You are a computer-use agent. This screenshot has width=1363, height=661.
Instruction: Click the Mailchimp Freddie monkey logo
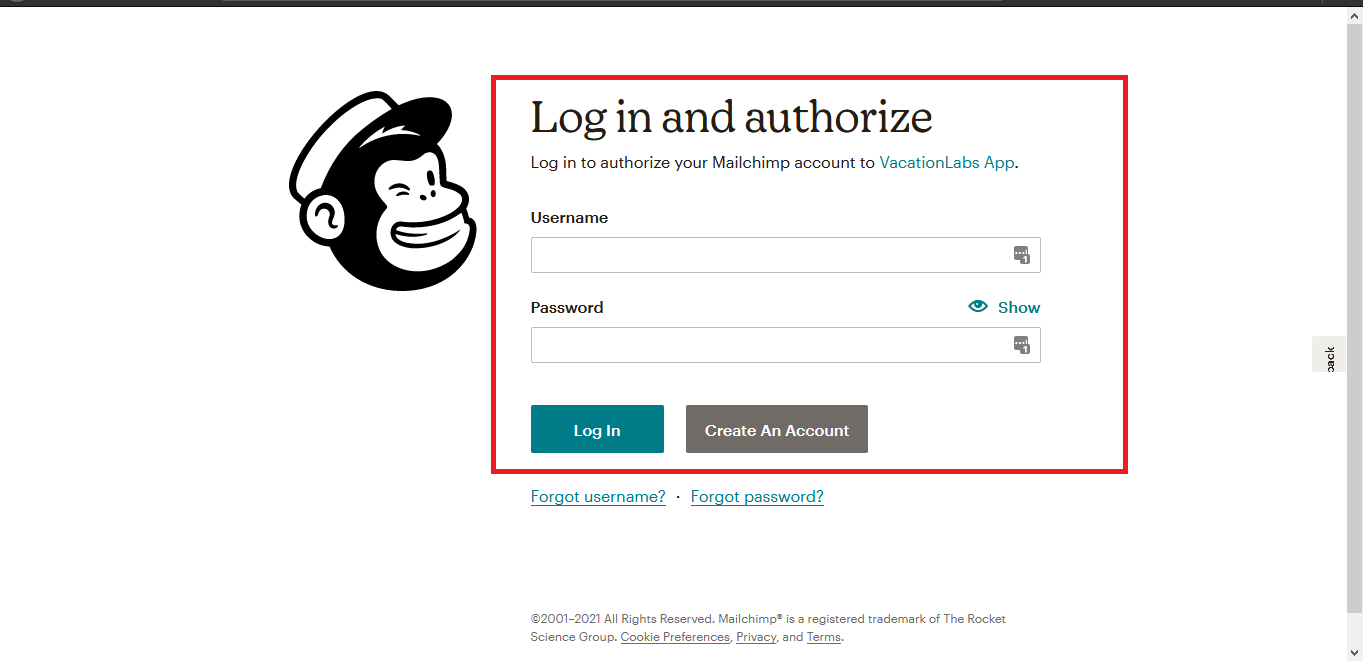[383, 191]
